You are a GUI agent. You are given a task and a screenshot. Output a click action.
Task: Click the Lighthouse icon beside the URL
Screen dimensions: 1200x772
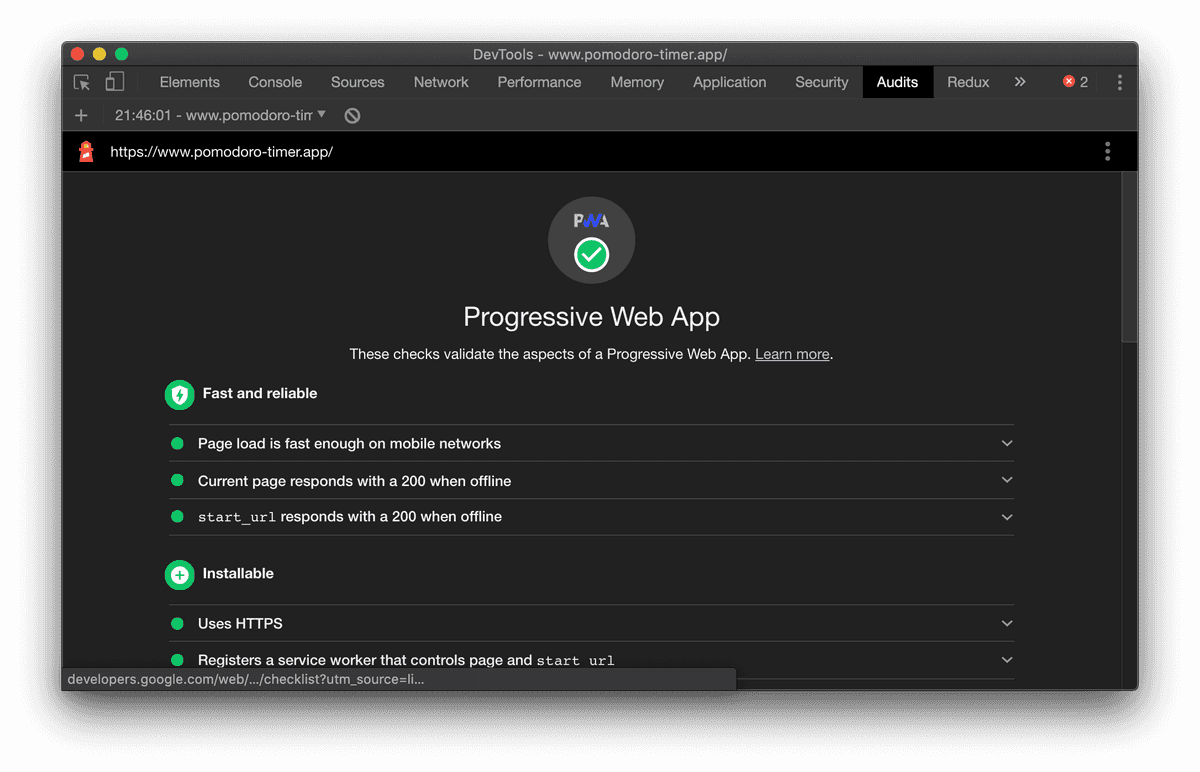point(85,151)
